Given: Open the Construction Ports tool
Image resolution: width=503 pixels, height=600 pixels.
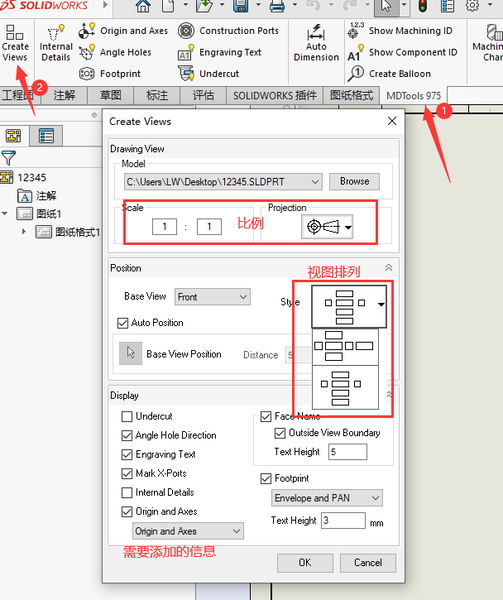Looking at the screenshot, I should (228, 31).
